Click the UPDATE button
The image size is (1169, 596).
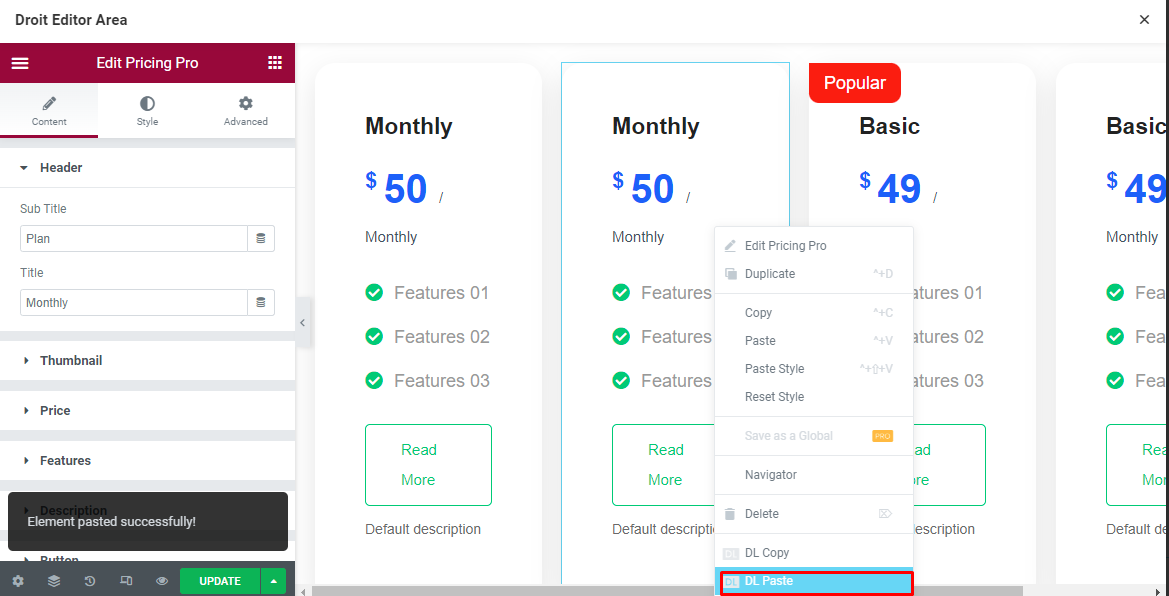tap(220, 581)
